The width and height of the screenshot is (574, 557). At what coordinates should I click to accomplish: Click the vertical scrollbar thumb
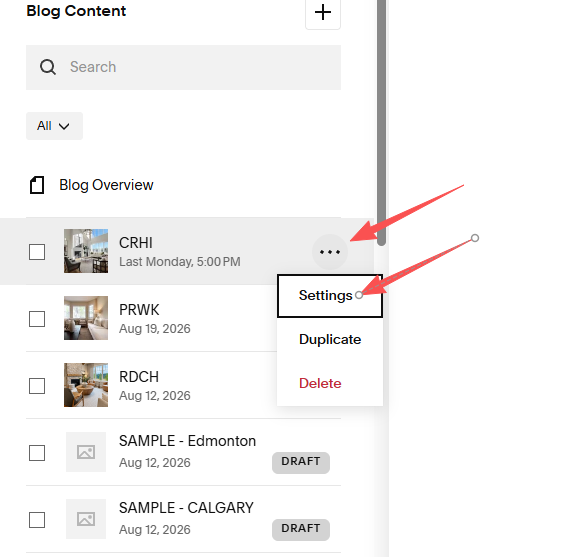point(381,123)
